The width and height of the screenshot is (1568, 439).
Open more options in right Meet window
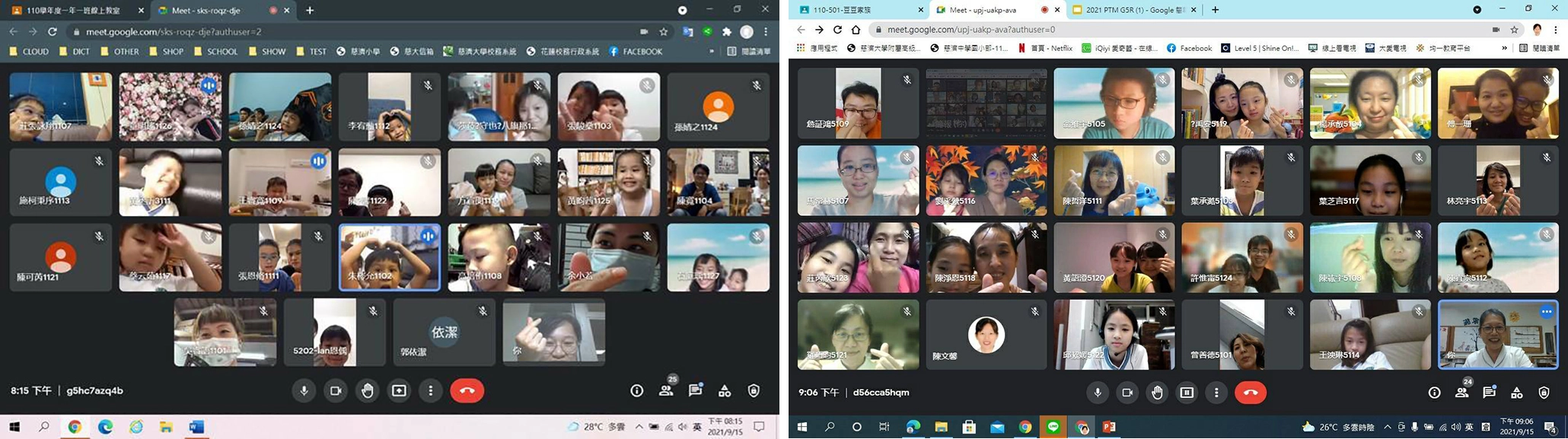[1216, 393]
